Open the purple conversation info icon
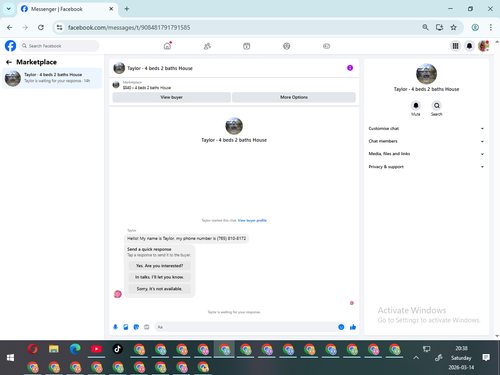 [x=350, y=68]
